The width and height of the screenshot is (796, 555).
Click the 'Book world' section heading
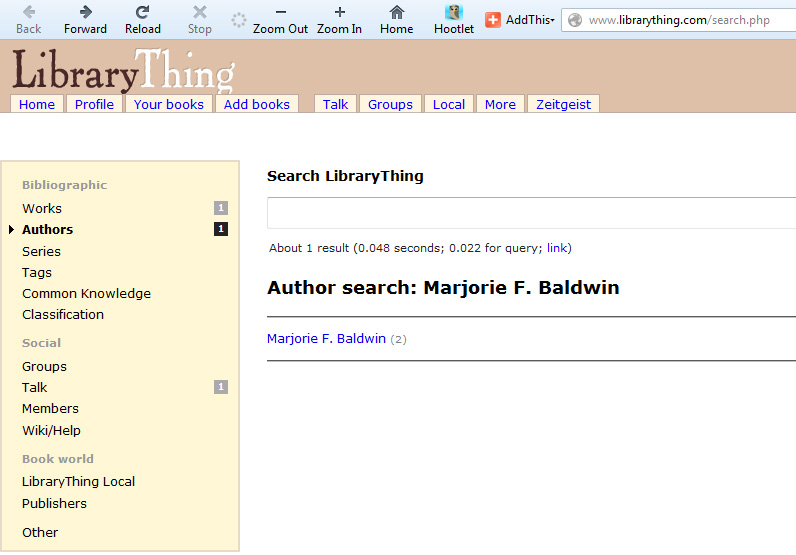click(57, 459)
